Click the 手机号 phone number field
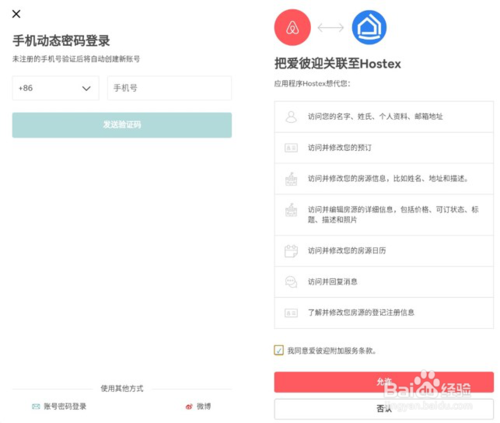Viewport: 500px width, 423px height. 169,88
